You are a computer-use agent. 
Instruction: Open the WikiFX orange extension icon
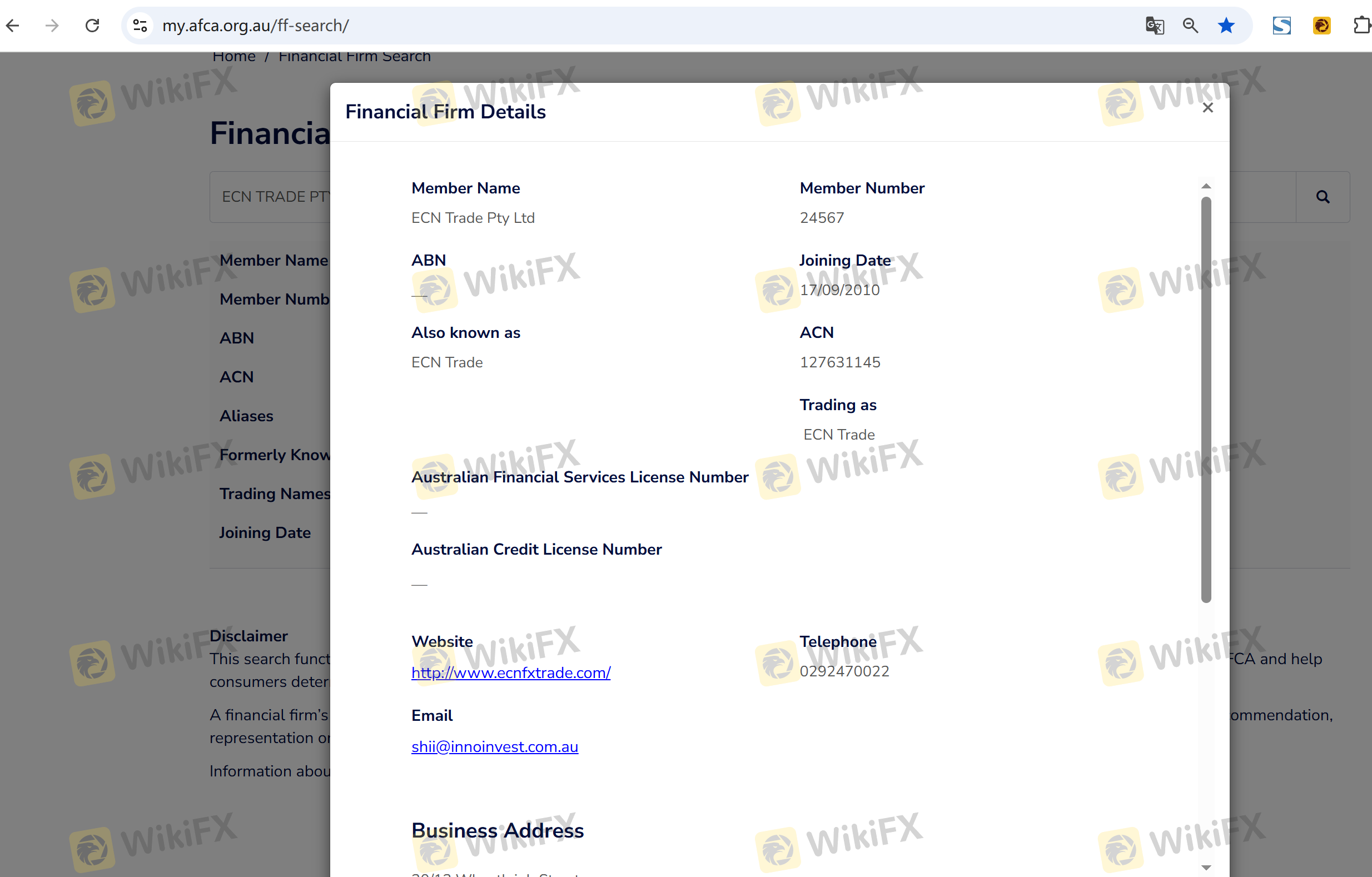(x=1321, y=25)
